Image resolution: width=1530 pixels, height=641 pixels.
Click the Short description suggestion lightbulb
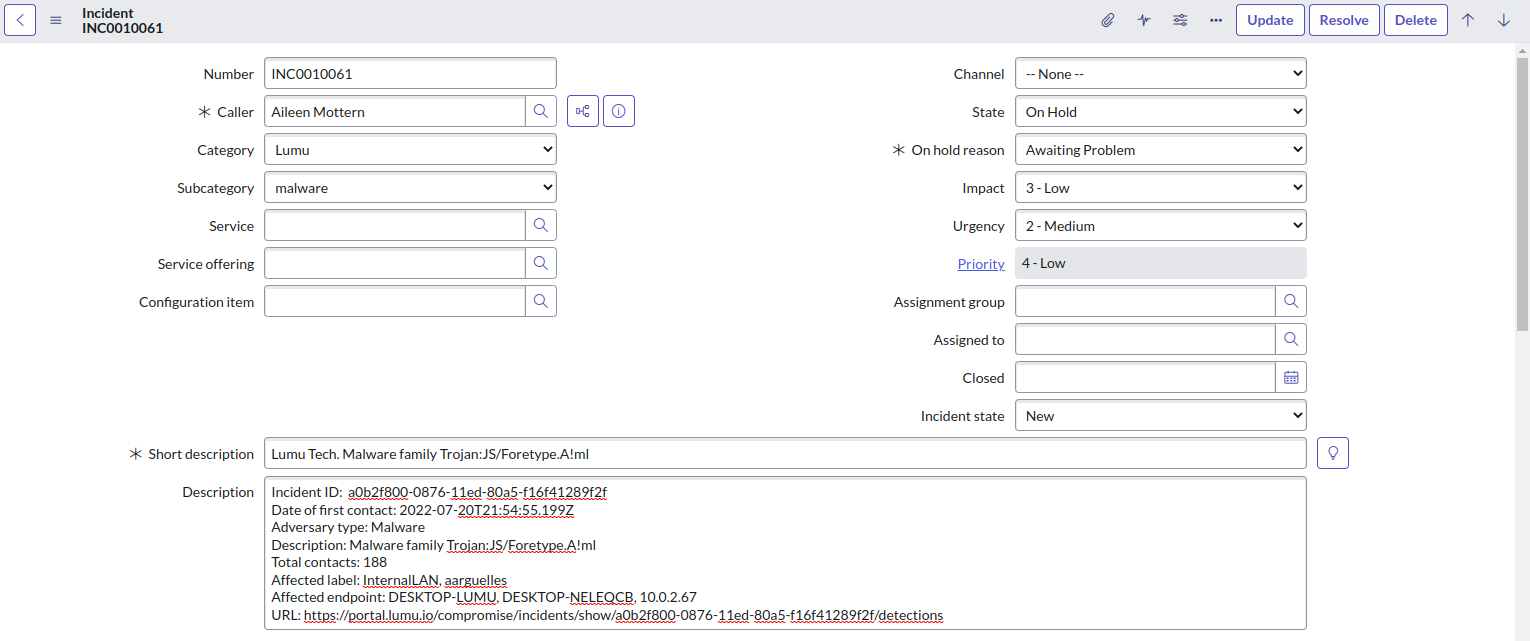(1332, 453)
